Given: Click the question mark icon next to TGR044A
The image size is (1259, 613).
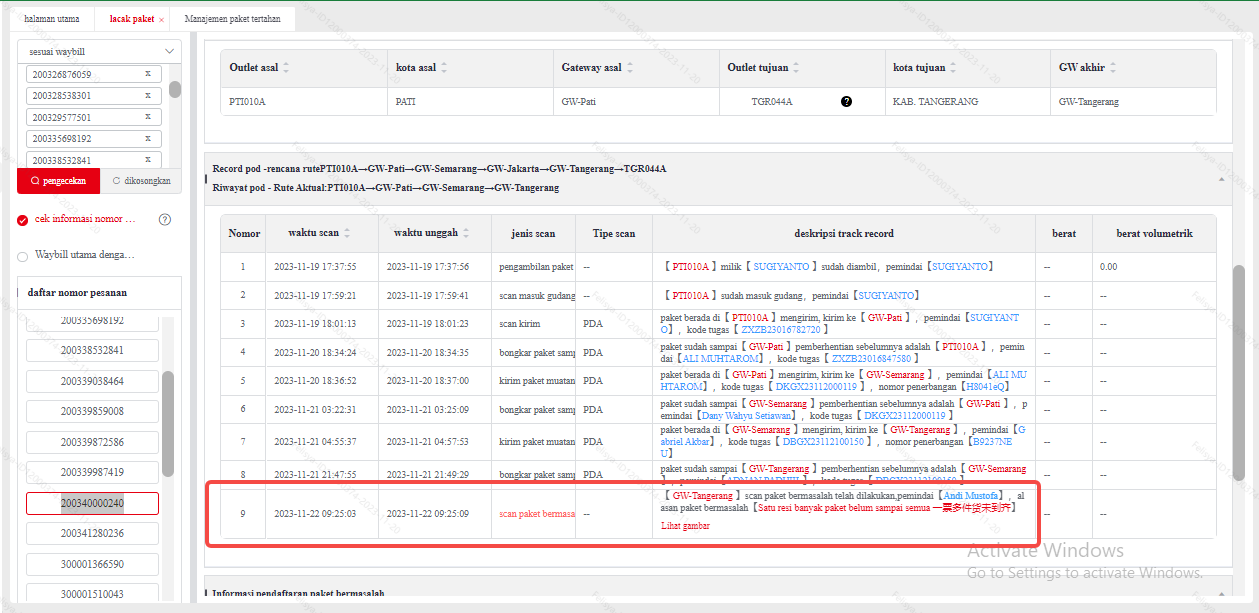Looking at the screenshot, I should [x=847, y=102].
